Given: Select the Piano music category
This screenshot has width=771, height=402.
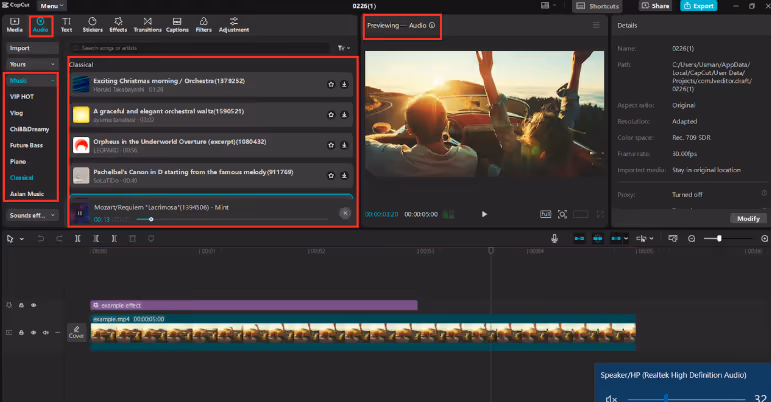Looking at the screenshot, I should 19,159.
